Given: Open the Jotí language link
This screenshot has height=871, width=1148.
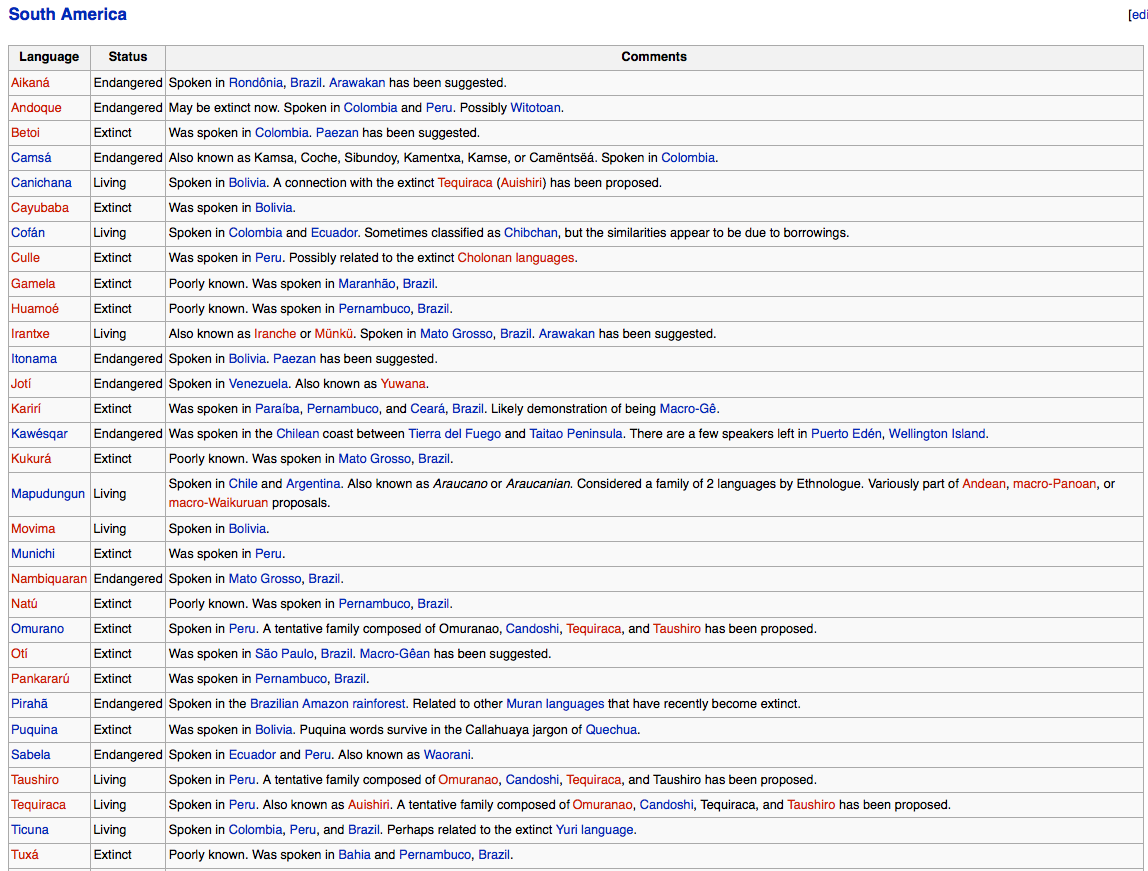Looking at the screenshot, I should [20, 384].
